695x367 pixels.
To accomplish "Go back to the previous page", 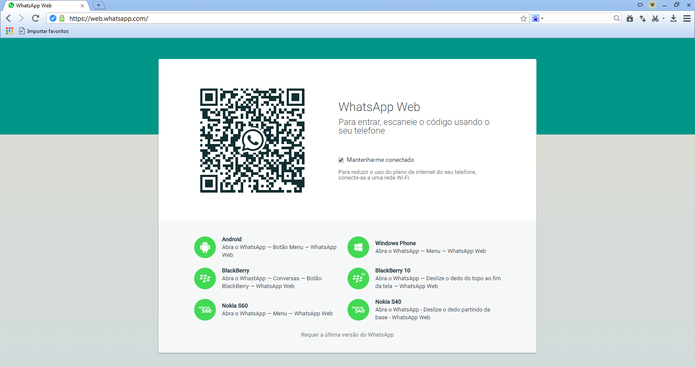I will 8,19.
